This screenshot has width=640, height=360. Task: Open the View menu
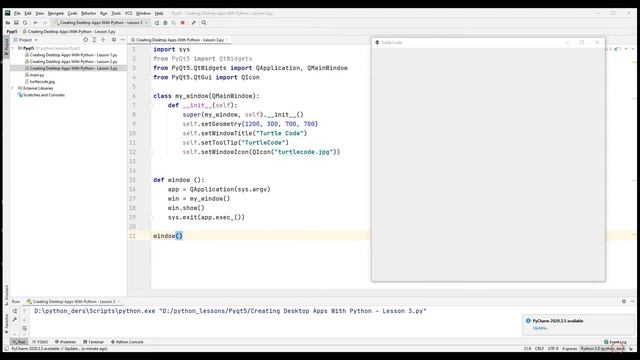tap(40, 13)
